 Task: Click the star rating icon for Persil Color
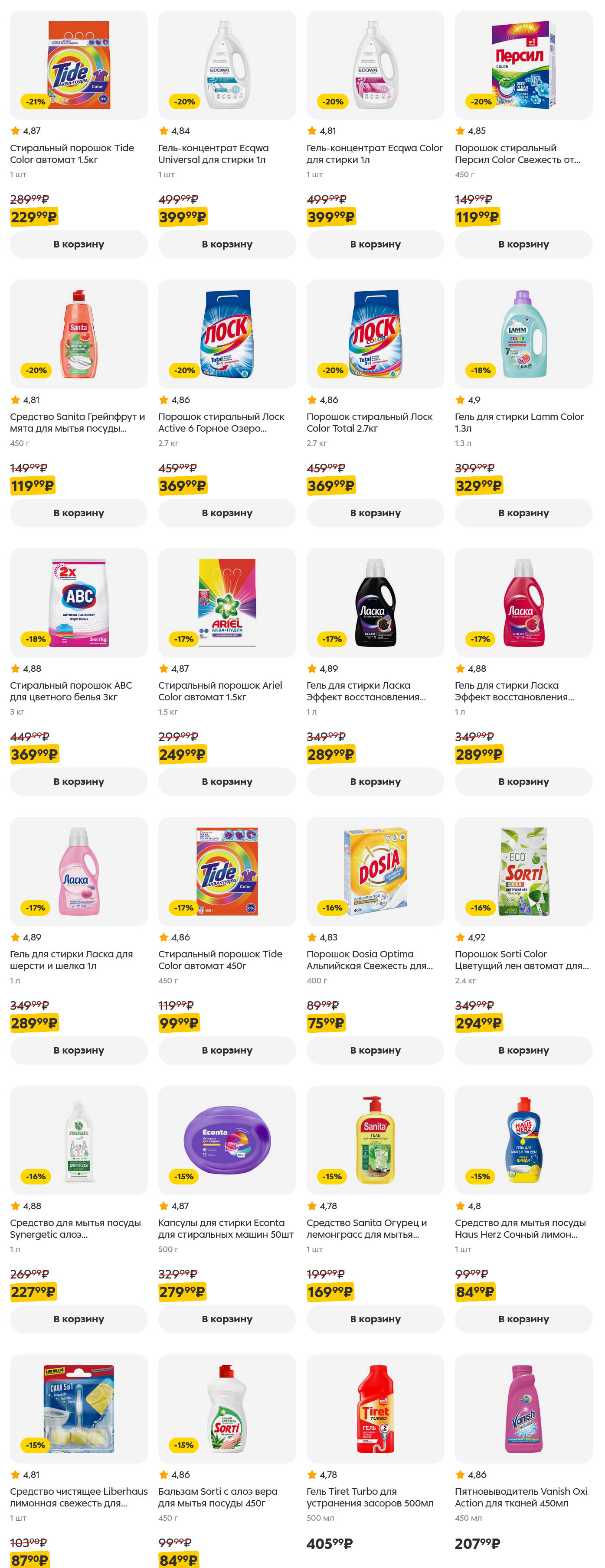460,131
